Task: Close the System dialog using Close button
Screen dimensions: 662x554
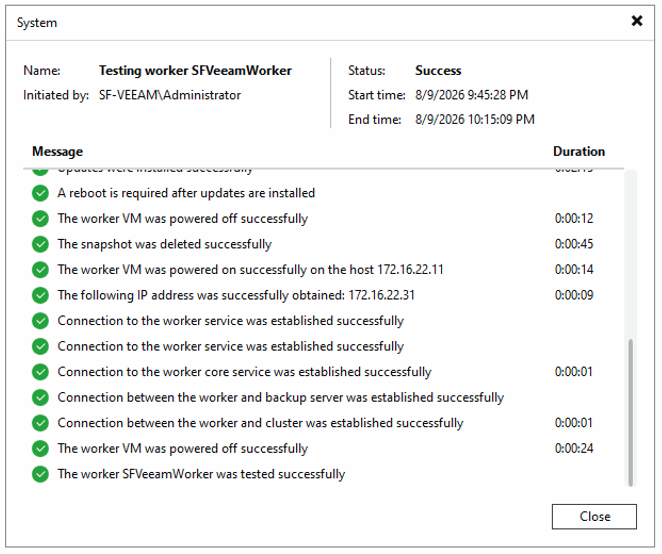Action: coord(594,516)
